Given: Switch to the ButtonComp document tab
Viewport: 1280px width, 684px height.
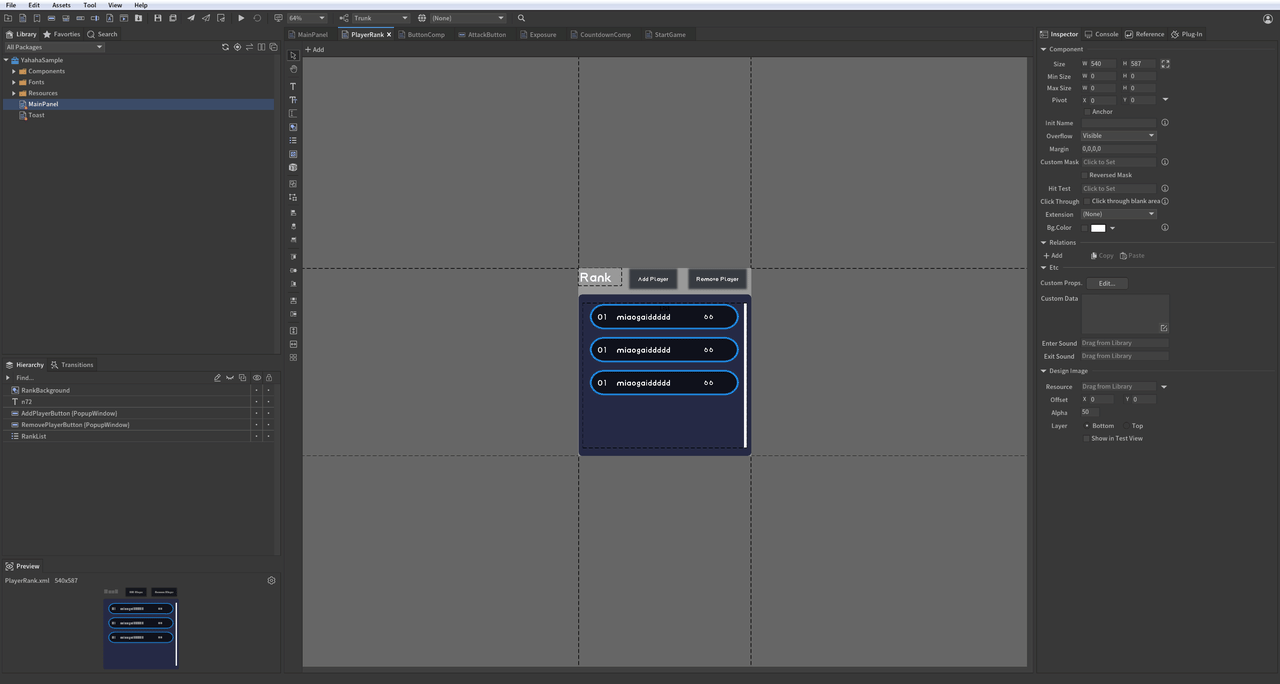Looking at the screenshot, I should click(425, 35).
